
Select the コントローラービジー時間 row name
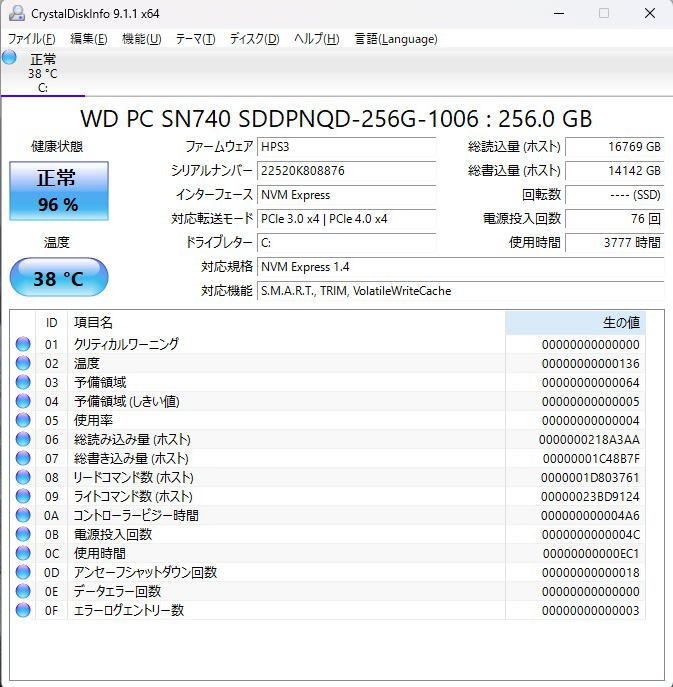pos(136,515)
